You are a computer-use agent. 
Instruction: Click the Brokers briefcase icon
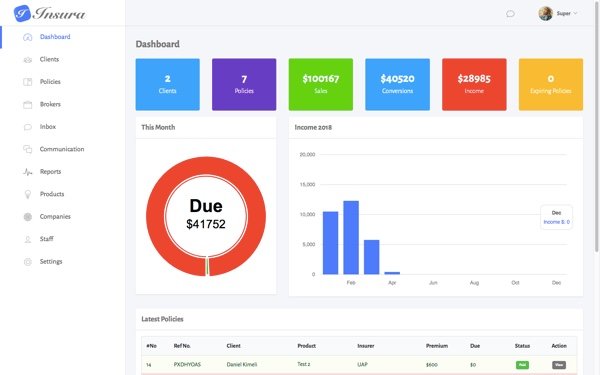click(28, 104)
